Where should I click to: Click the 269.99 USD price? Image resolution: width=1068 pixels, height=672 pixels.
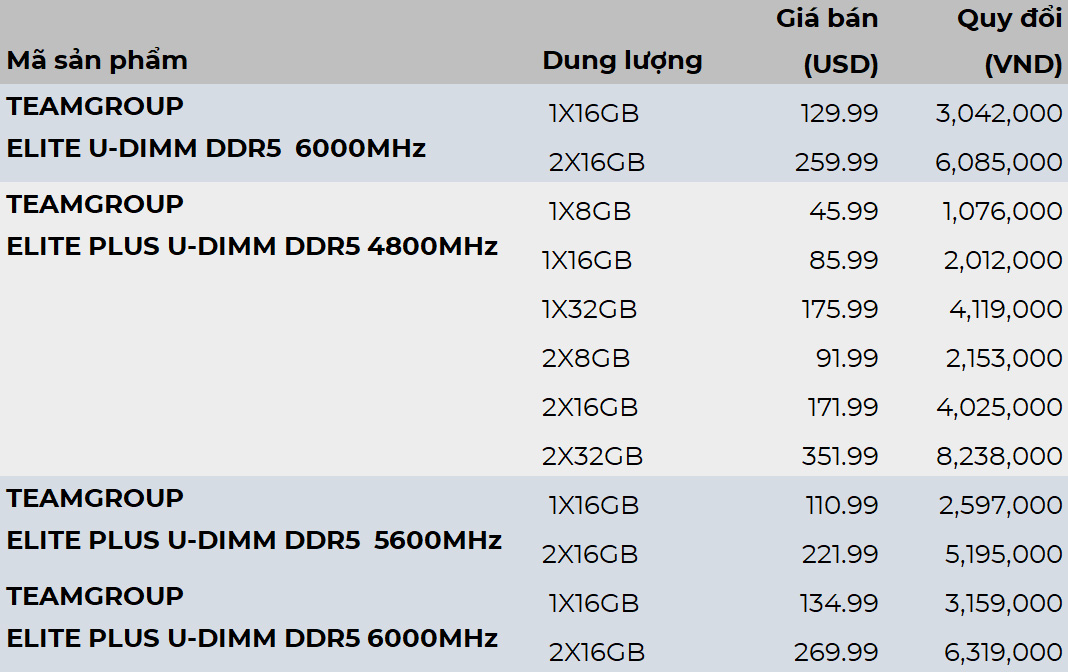pos(836,653)
